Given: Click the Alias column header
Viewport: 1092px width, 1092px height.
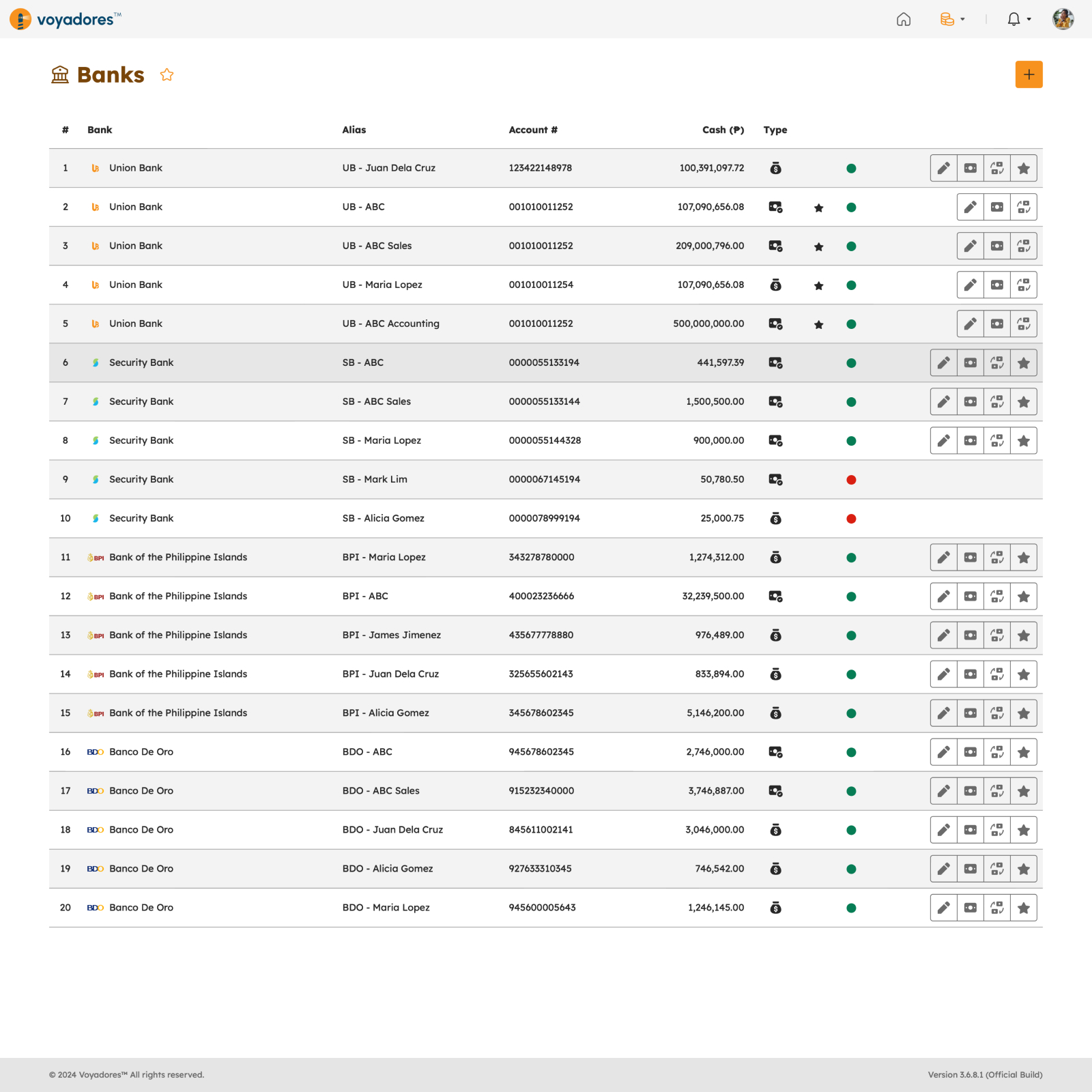Looking at the screenshot, I should click(354, 130).
